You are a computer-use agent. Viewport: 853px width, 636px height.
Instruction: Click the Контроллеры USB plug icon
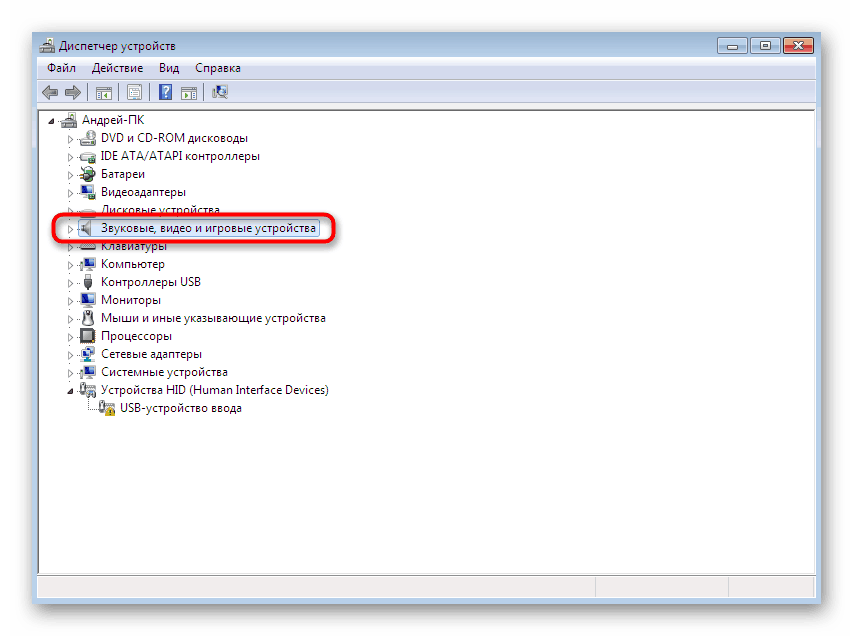coord(88,282)
